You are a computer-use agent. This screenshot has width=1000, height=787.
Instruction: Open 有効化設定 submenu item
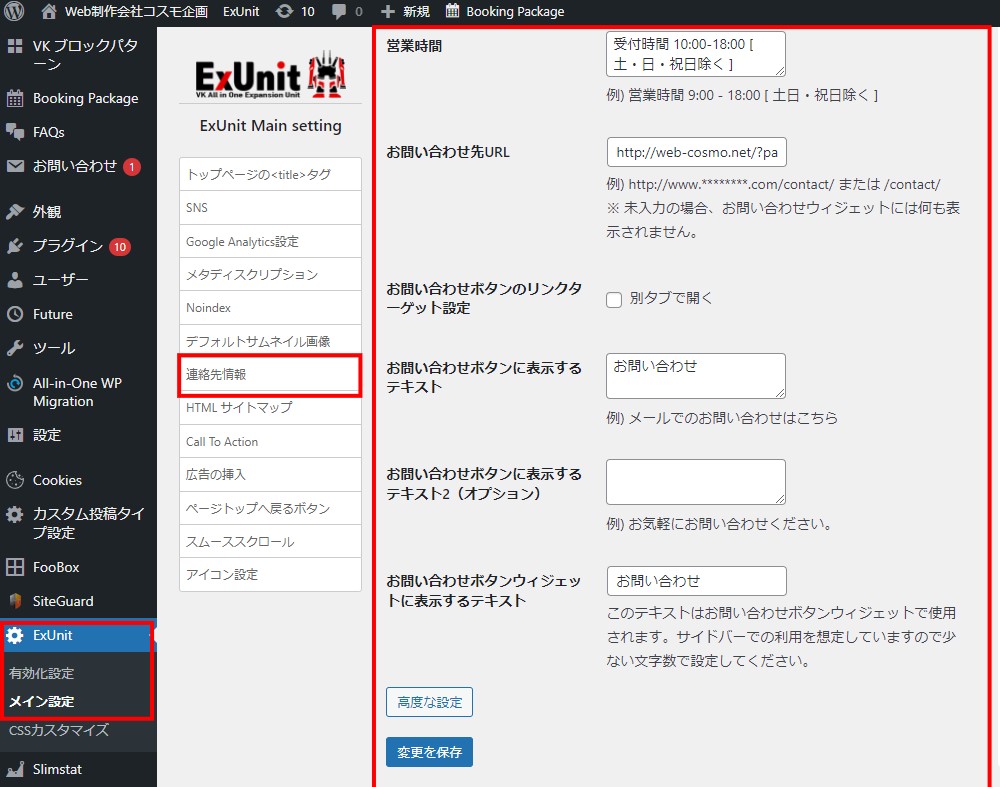[41, 673]
